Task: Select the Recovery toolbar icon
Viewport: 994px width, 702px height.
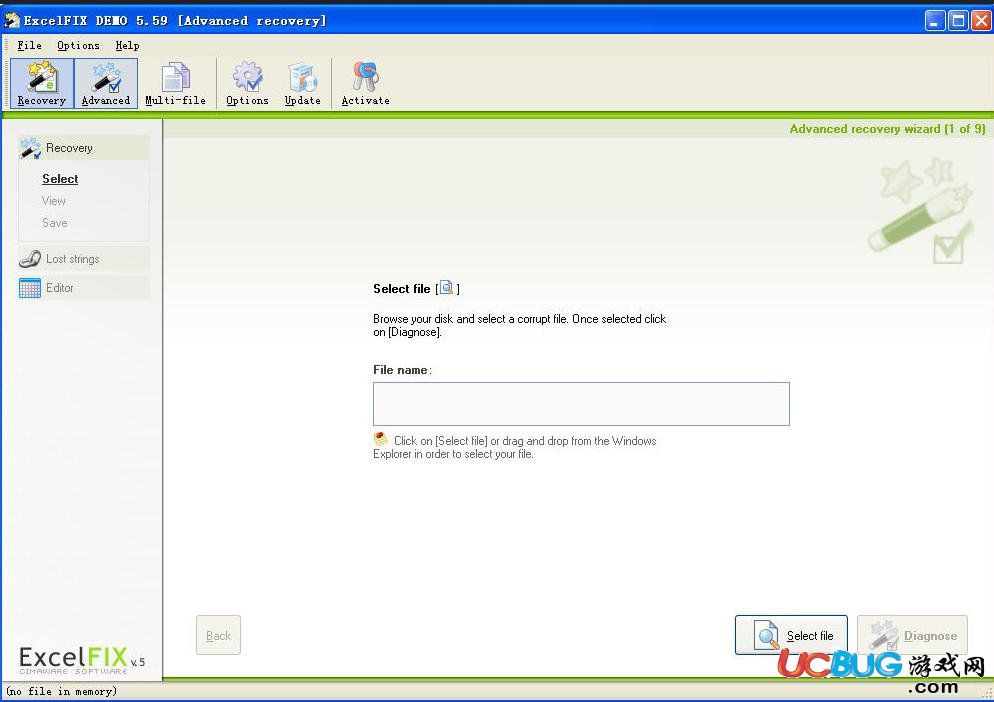Action: [x=42, y=83]
